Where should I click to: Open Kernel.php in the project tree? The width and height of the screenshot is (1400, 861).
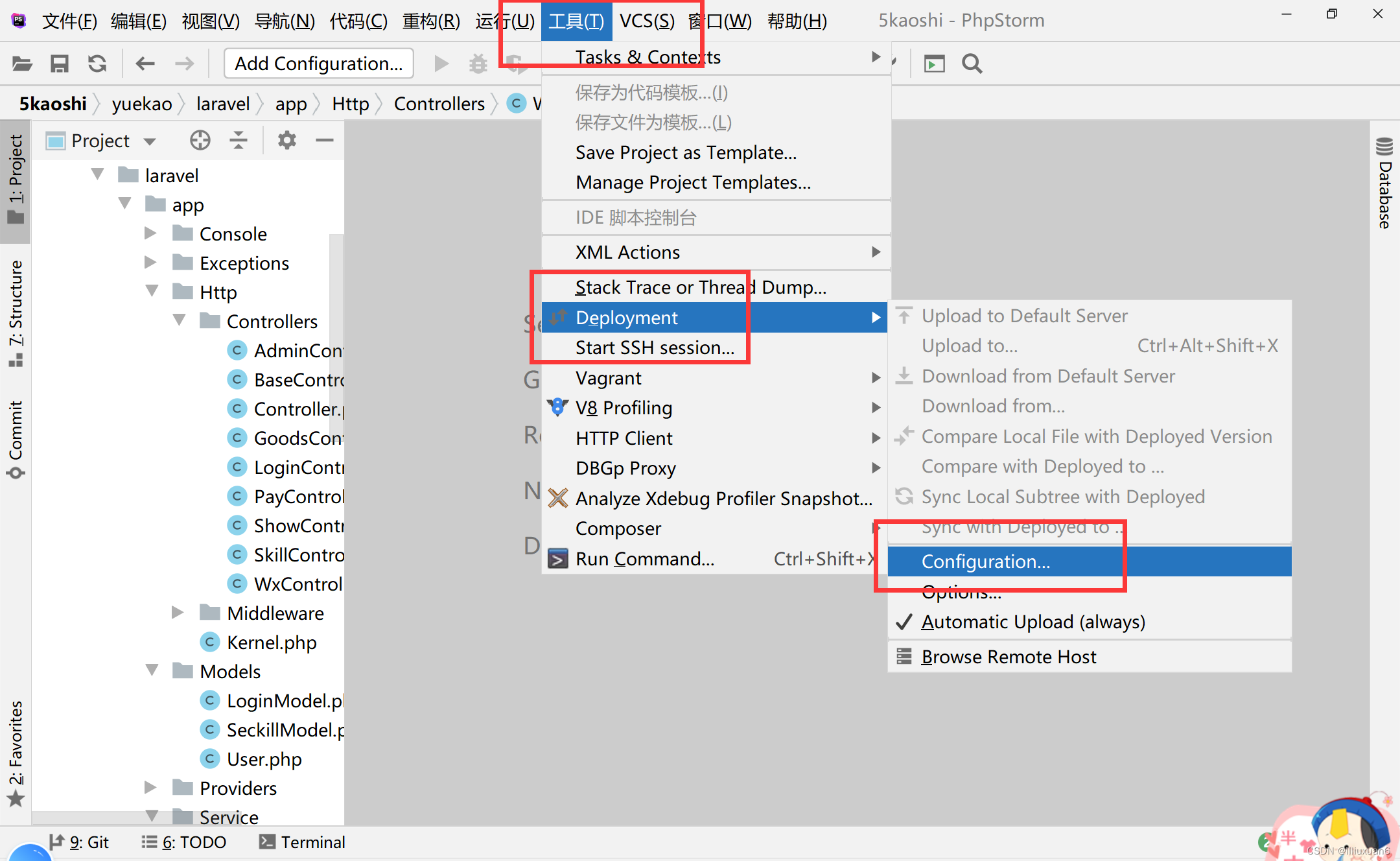271,643
